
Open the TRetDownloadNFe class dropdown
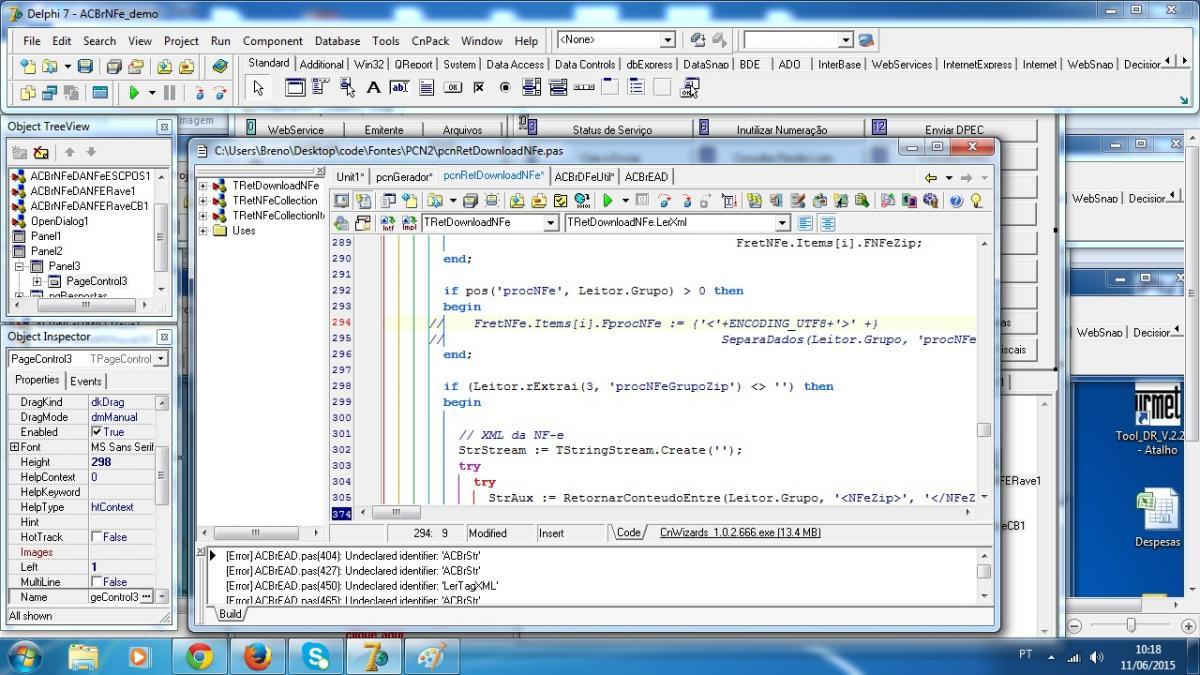pos(550,223)
